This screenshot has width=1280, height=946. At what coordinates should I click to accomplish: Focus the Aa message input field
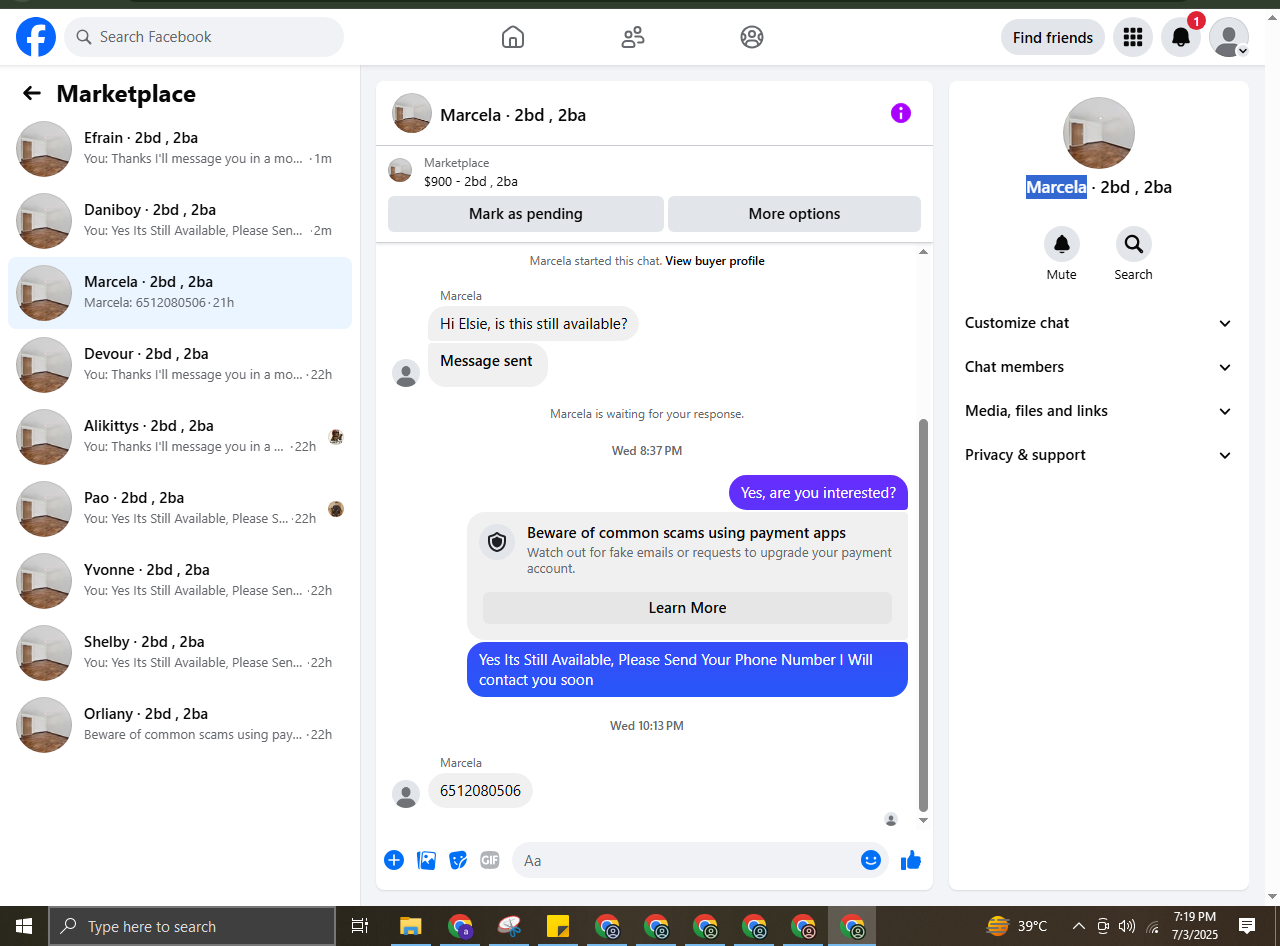(700, 860)
